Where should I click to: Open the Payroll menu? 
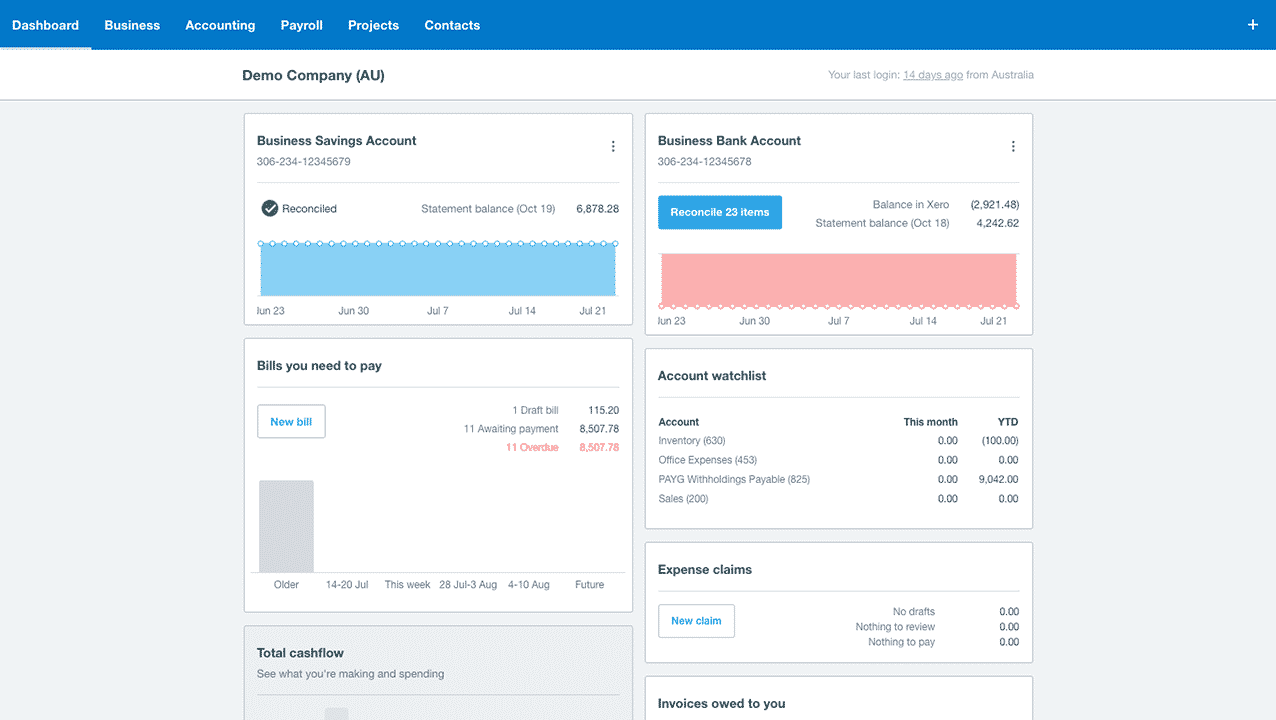pos(301,25)
